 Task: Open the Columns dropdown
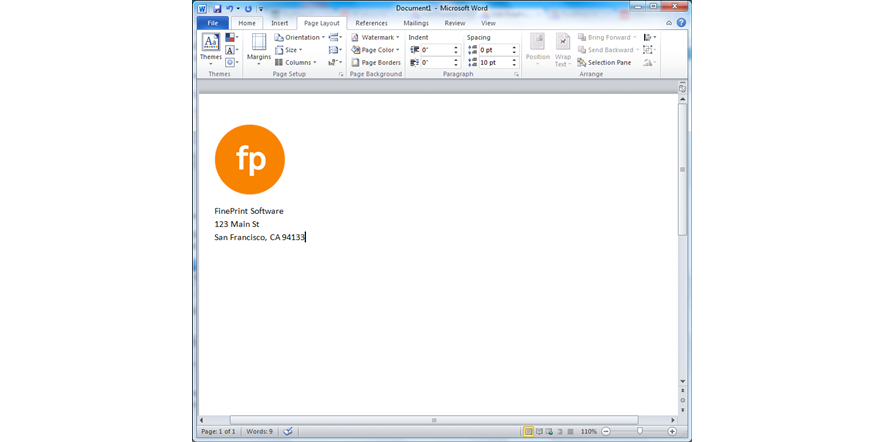coord(296,62)
